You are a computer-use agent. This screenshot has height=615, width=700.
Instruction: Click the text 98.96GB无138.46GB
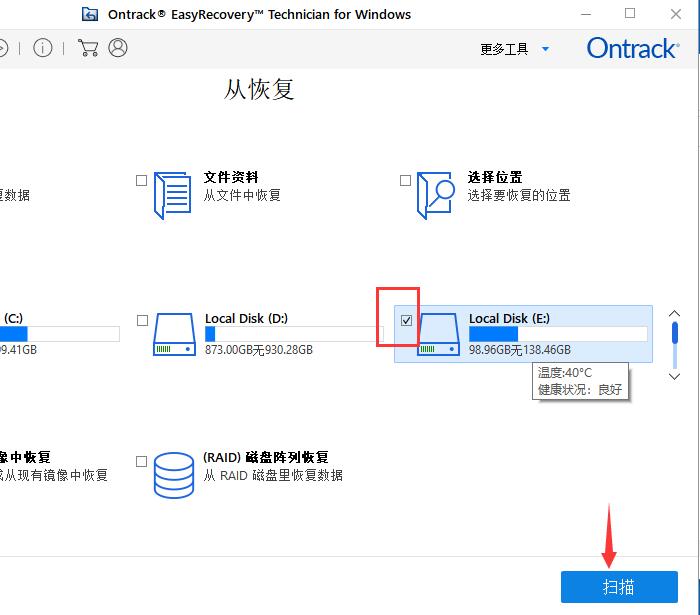click(520, 349)
